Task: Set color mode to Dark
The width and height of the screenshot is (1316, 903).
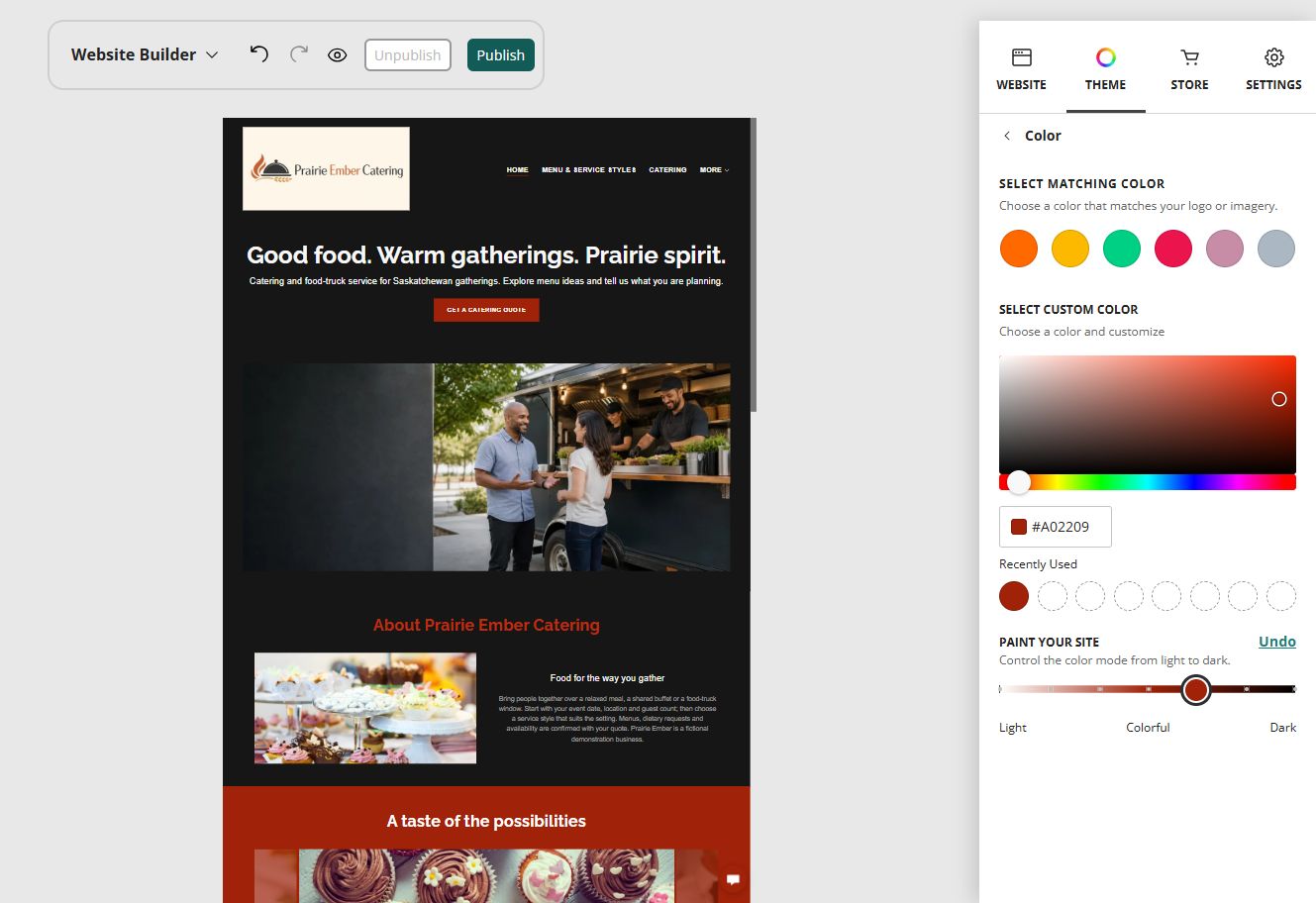Action: 1283,728
